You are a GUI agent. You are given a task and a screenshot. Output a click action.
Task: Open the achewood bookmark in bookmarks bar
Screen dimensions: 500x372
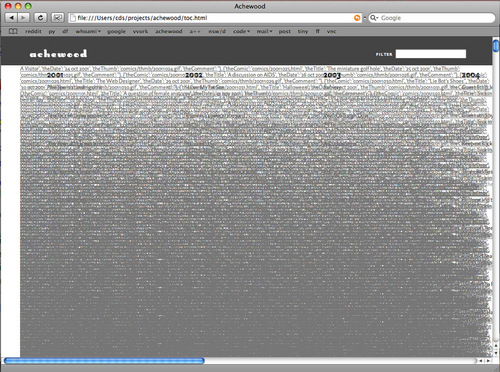point(169,31)
